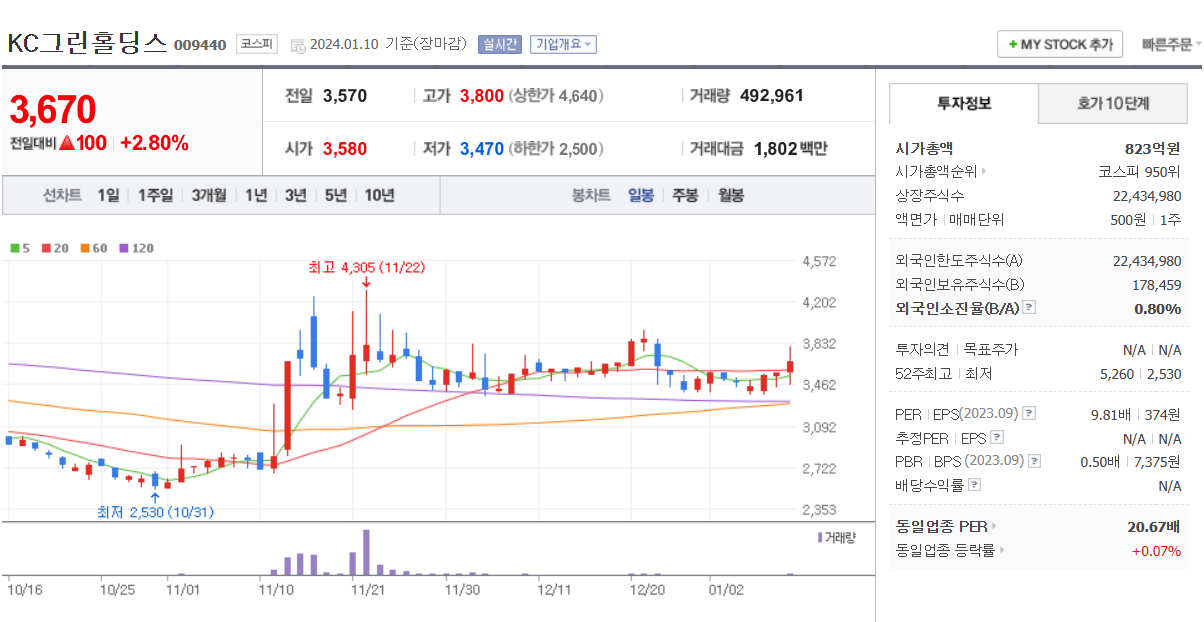
Task: Select the 1주일 line chart period
Action: [156, 195]
